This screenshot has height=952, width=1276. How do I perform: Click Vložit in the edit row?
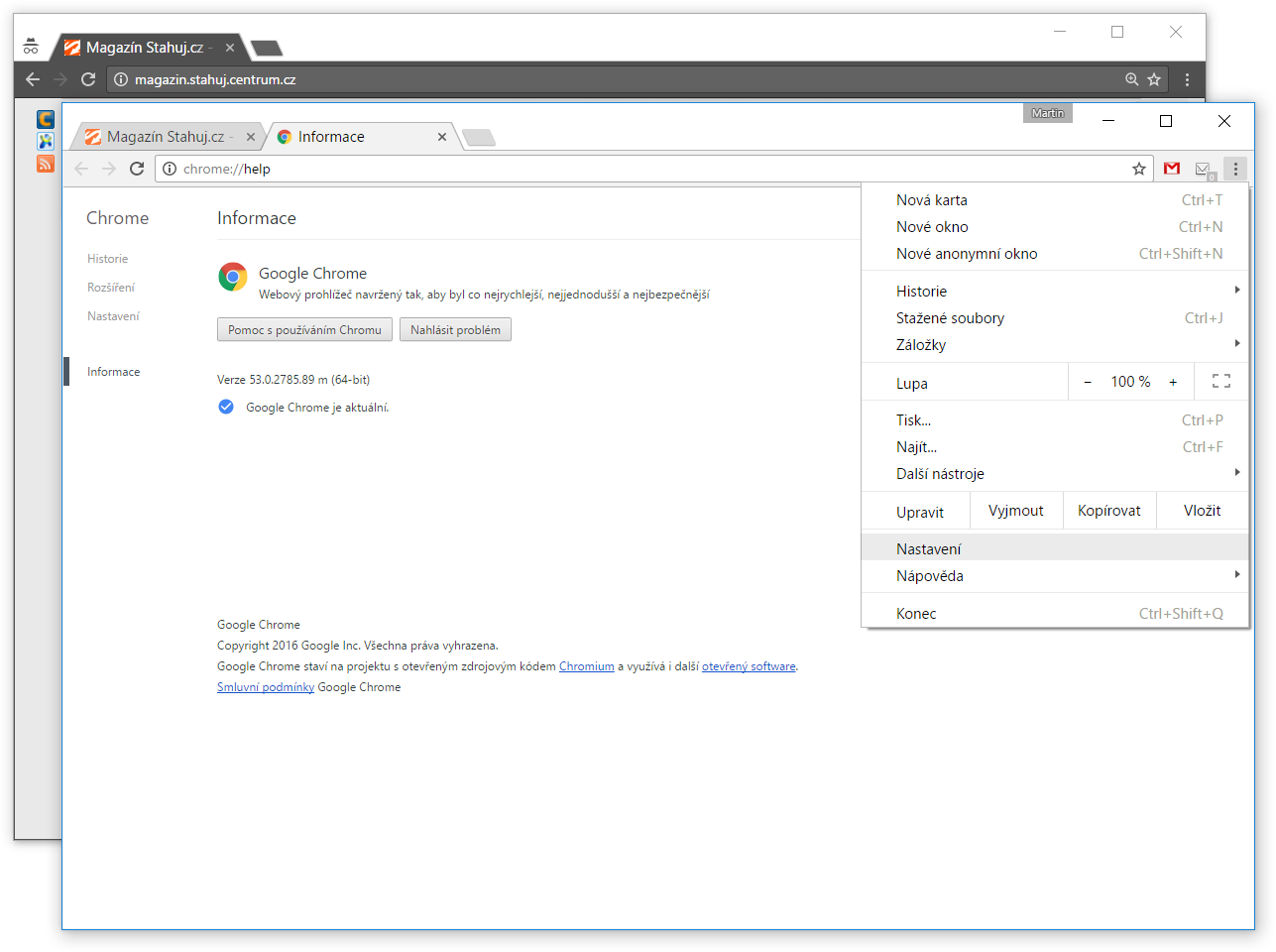point(1202,511)
